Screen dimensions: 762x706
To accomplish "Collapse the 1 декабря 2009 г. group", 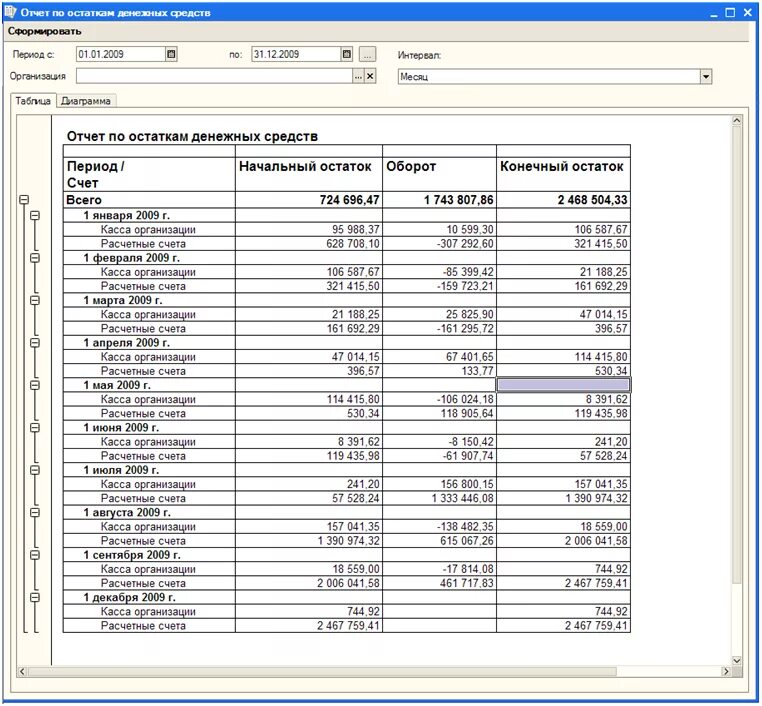I will pos(35,597).
